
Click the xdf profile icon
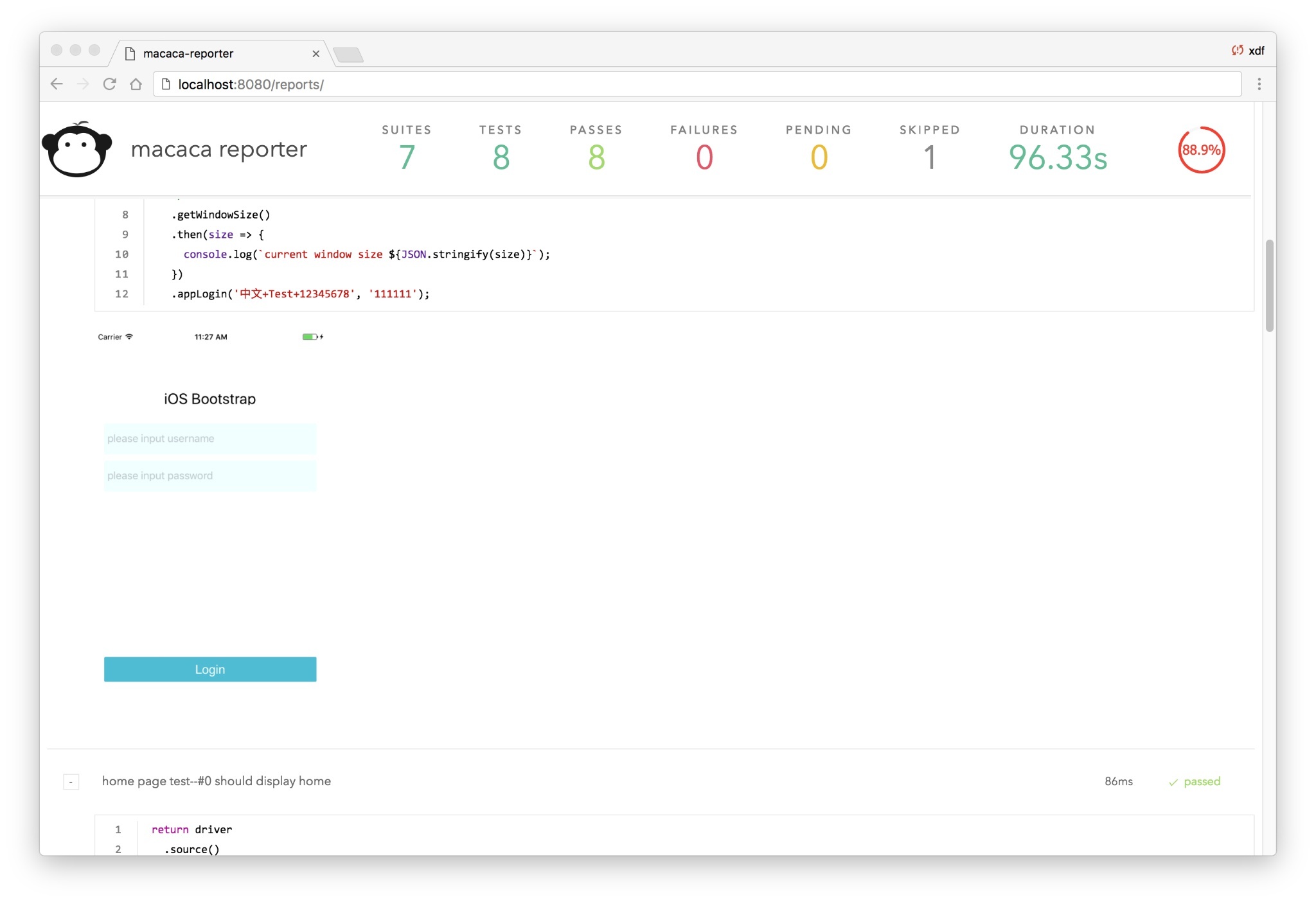[1247, 51]
